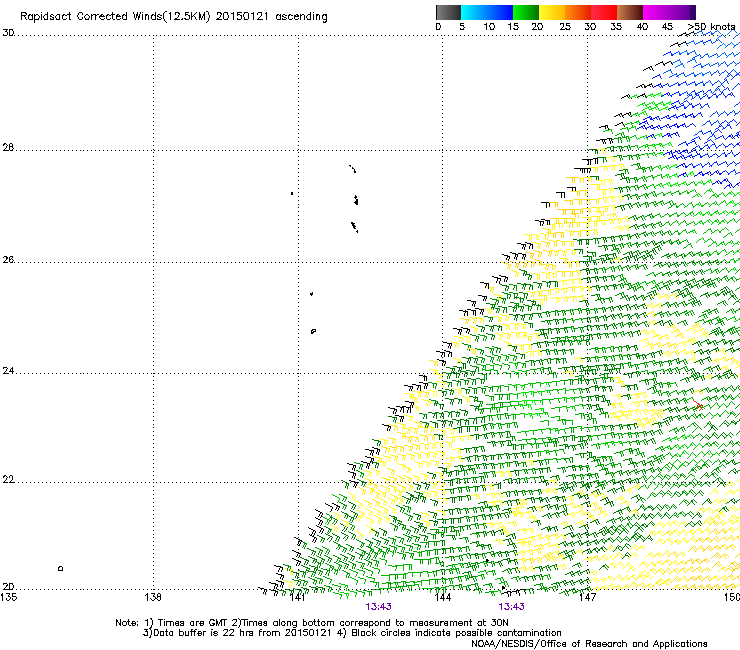Click the note 'Black circles indicate possible contamination'

pos(456,633)
